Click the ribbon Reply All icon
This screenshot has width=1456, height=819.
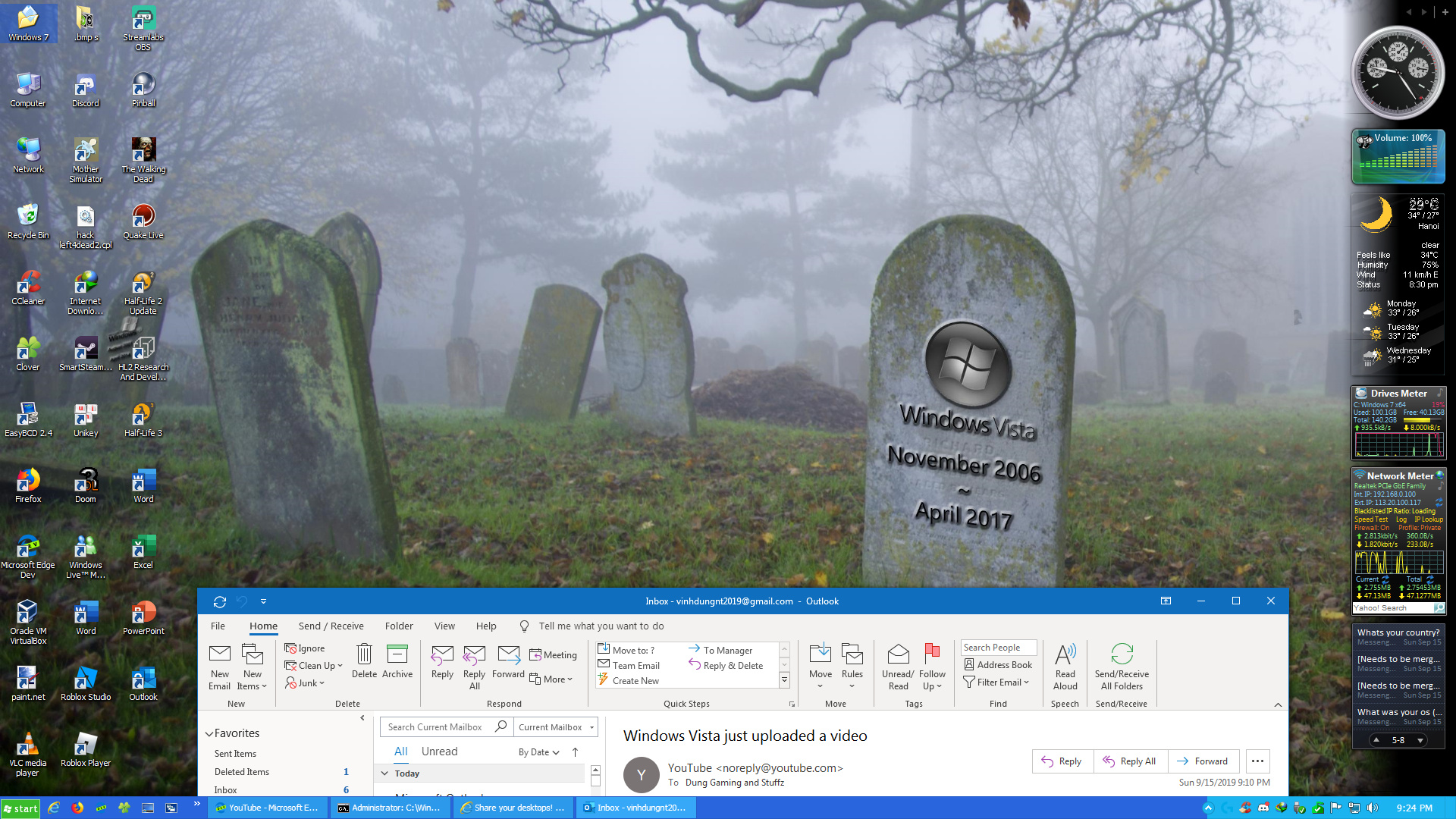475,654
